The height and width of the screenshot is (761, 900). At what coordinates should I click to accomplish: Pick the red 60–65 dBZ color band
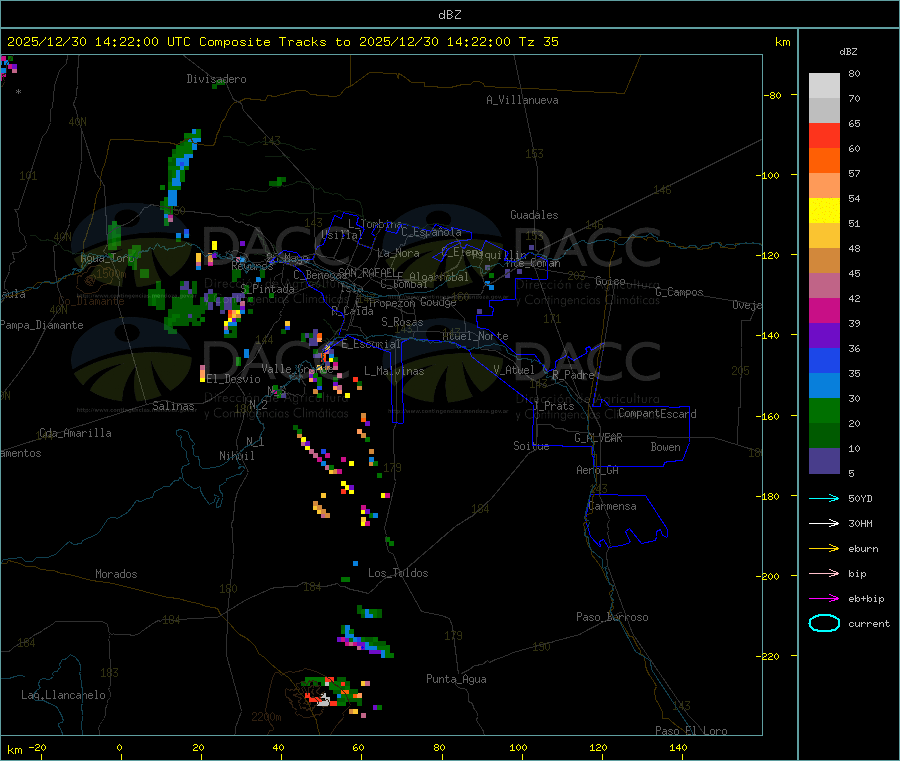824,135
